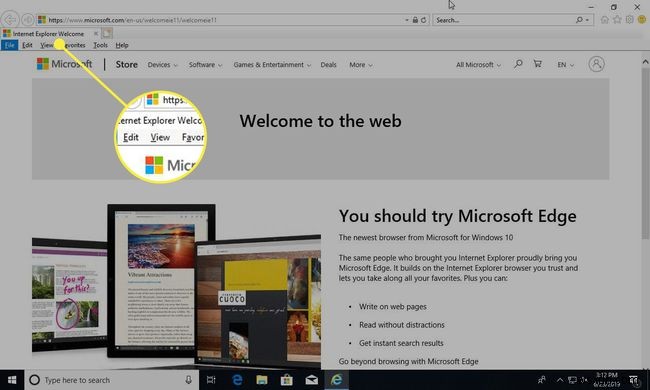Click the Get instant search results bullet

coord(401,343)
